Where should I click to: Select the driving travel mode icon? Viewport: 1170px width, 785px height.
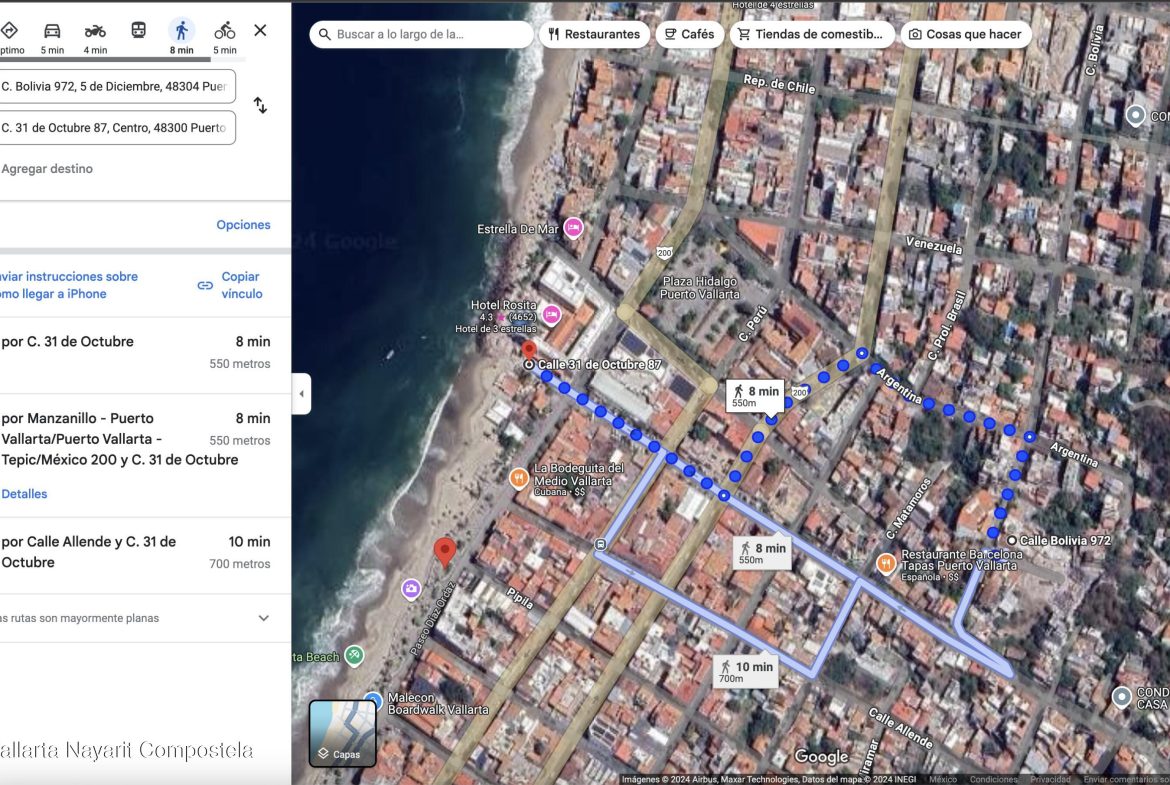pyautogui.click(x=52, y=31)
